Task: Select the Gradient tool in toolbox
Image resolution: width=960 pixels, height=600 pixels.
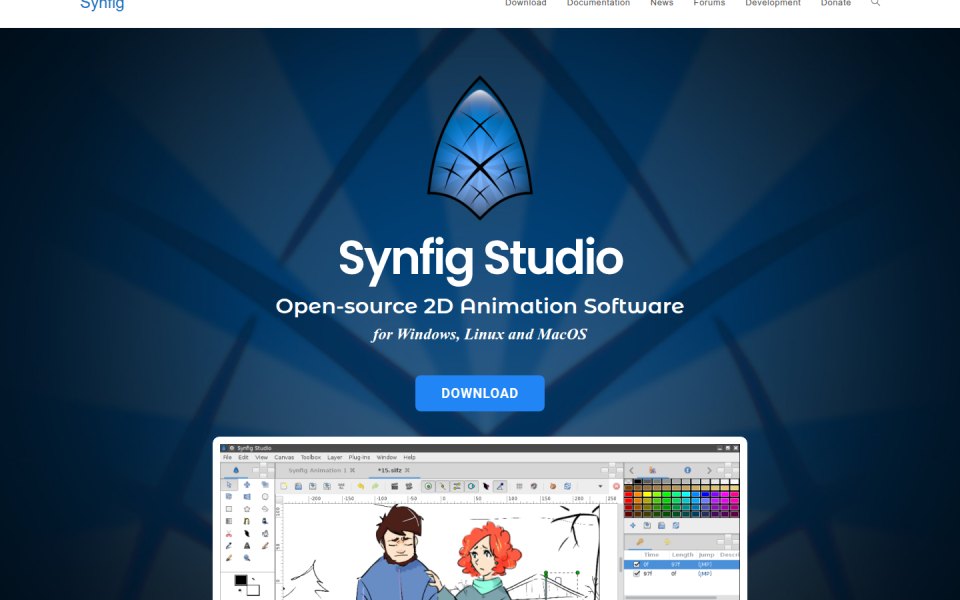Action: coord(229,521)
